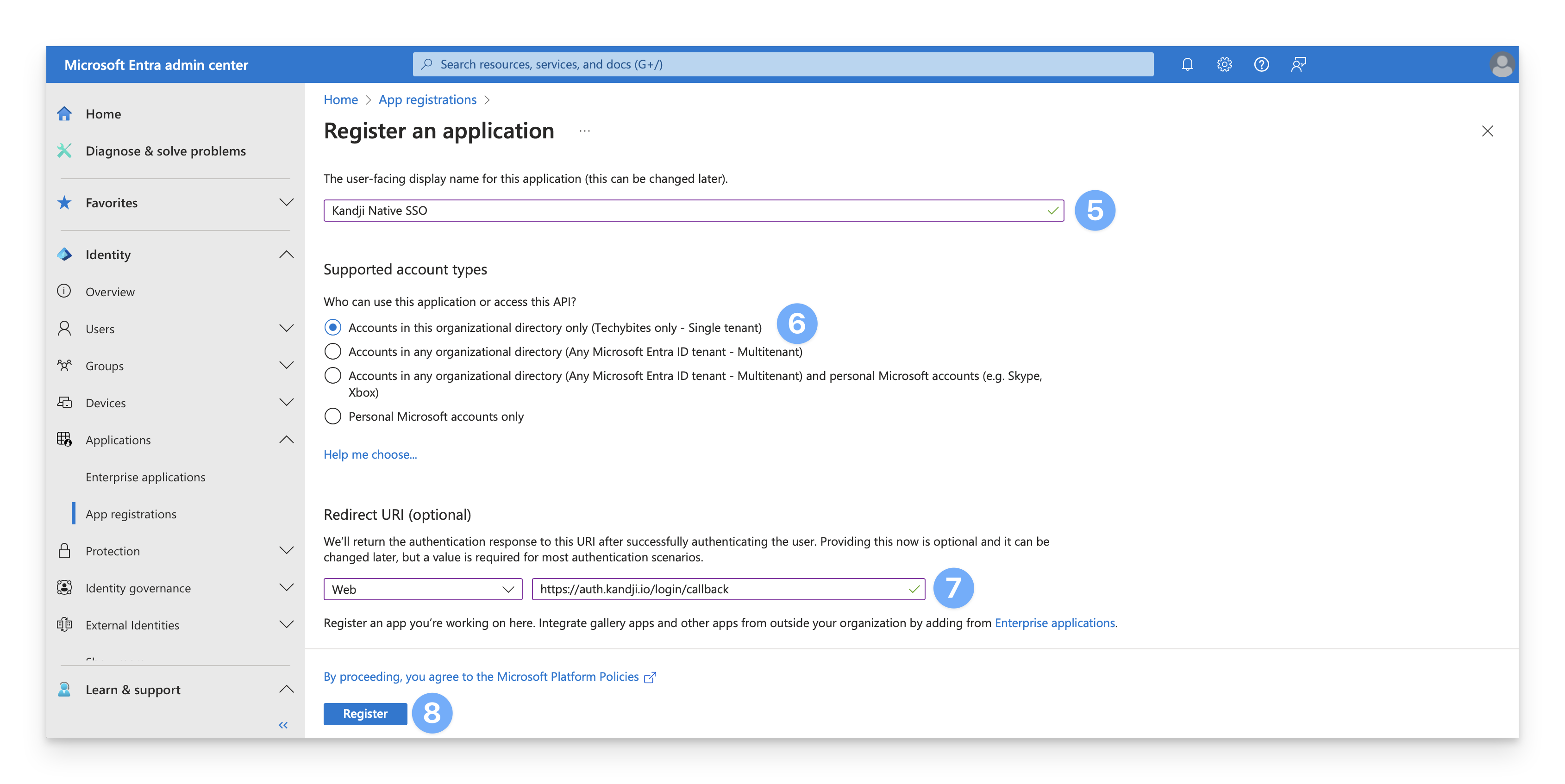Go to Overview in sidebar
The height and width of the screenshot is (784, 1565).
click(x=110, y=292)
